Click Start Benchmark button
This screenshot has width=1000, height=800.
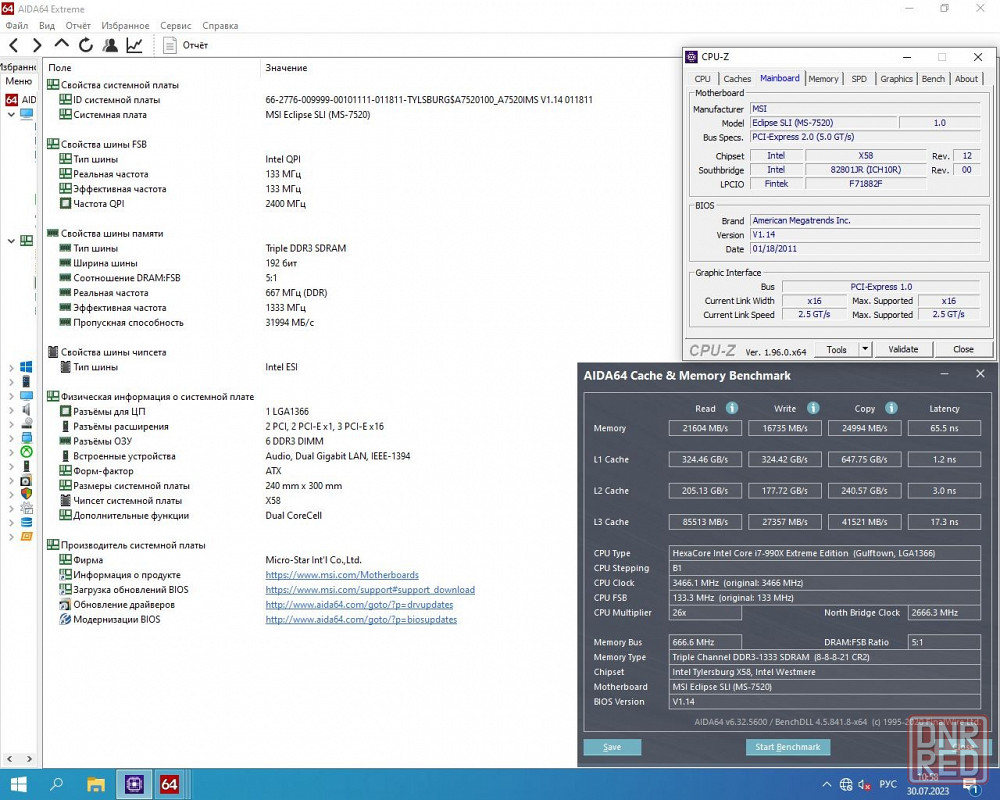coord(788,747)
